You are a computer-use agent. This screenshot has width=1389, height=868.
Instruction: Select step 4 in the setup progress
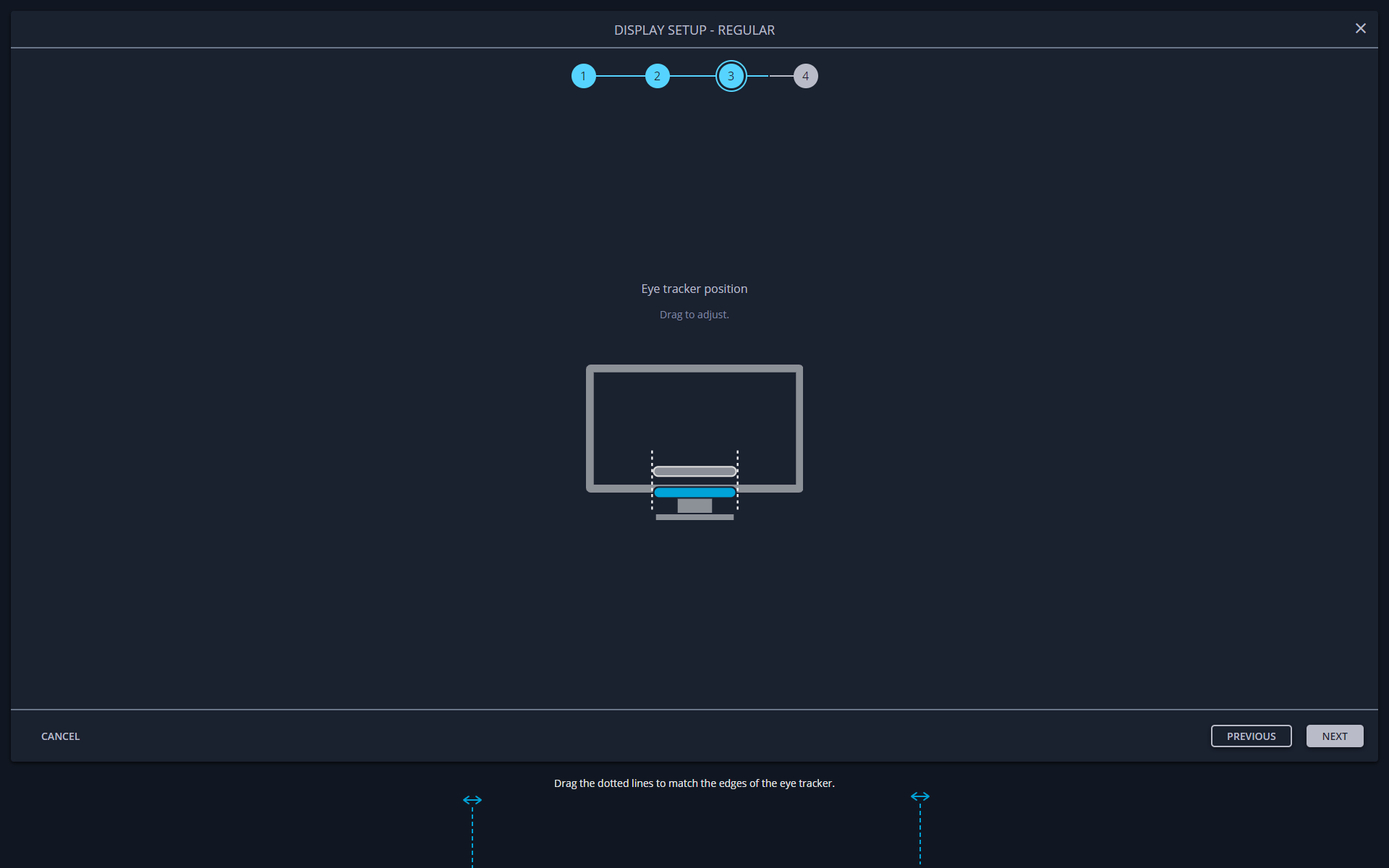click(805, 75)
